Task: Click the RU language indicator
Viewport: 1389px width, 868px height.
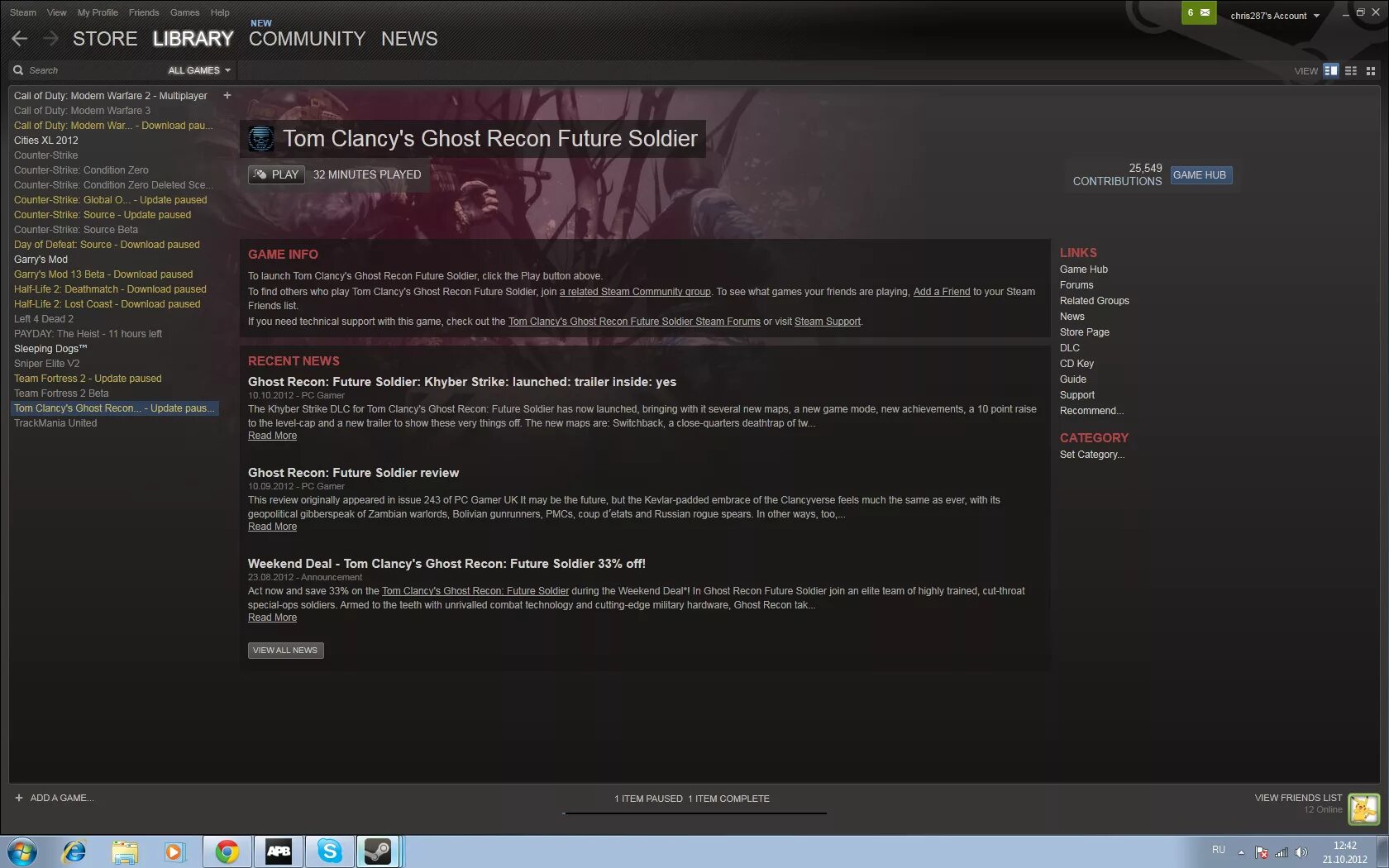Action: [x=1219, y=850]
